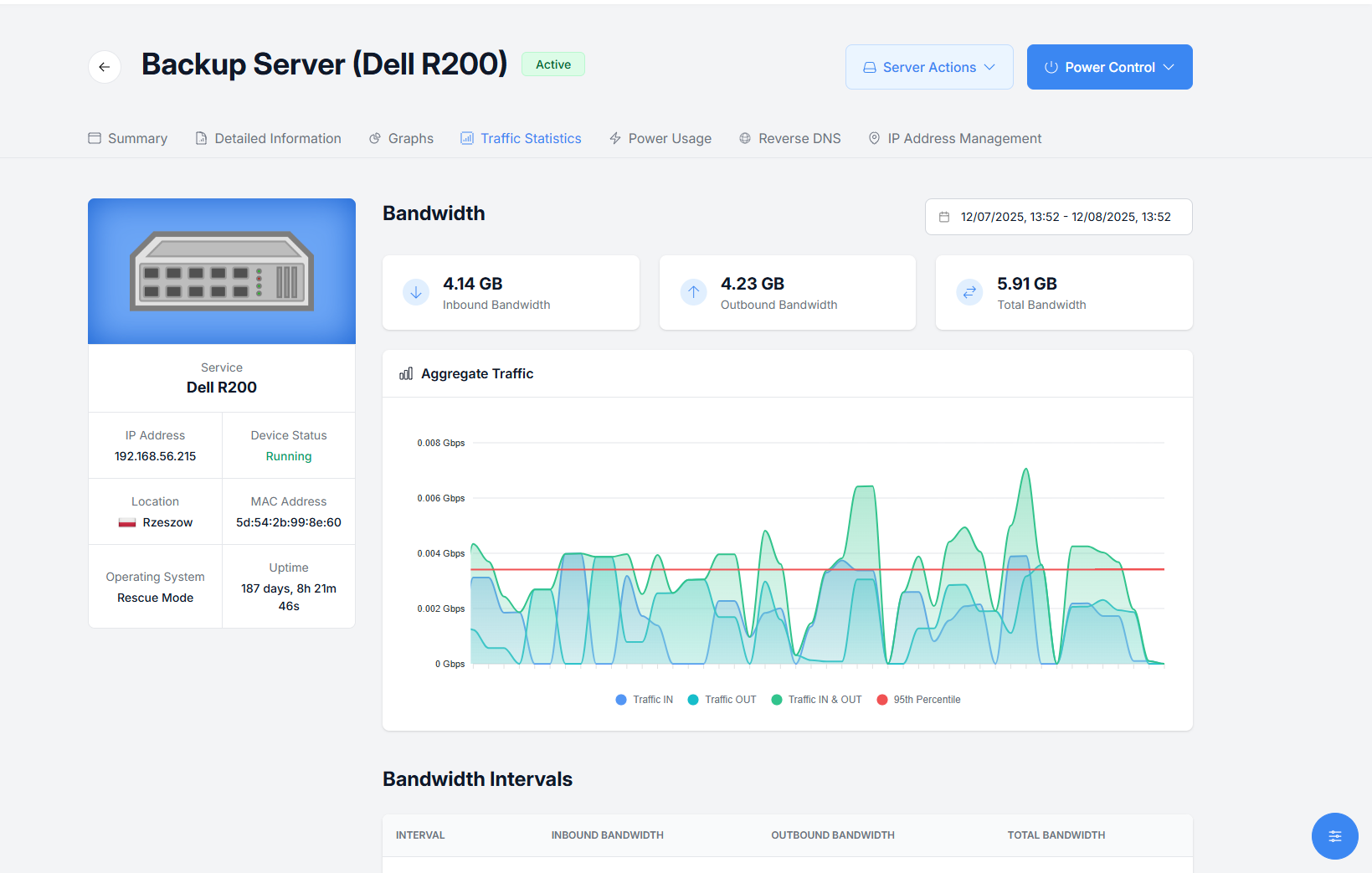This screenshot has height=873, width=1372.
Task: Click the 4.23 GB outbound value
Action: 753,284
